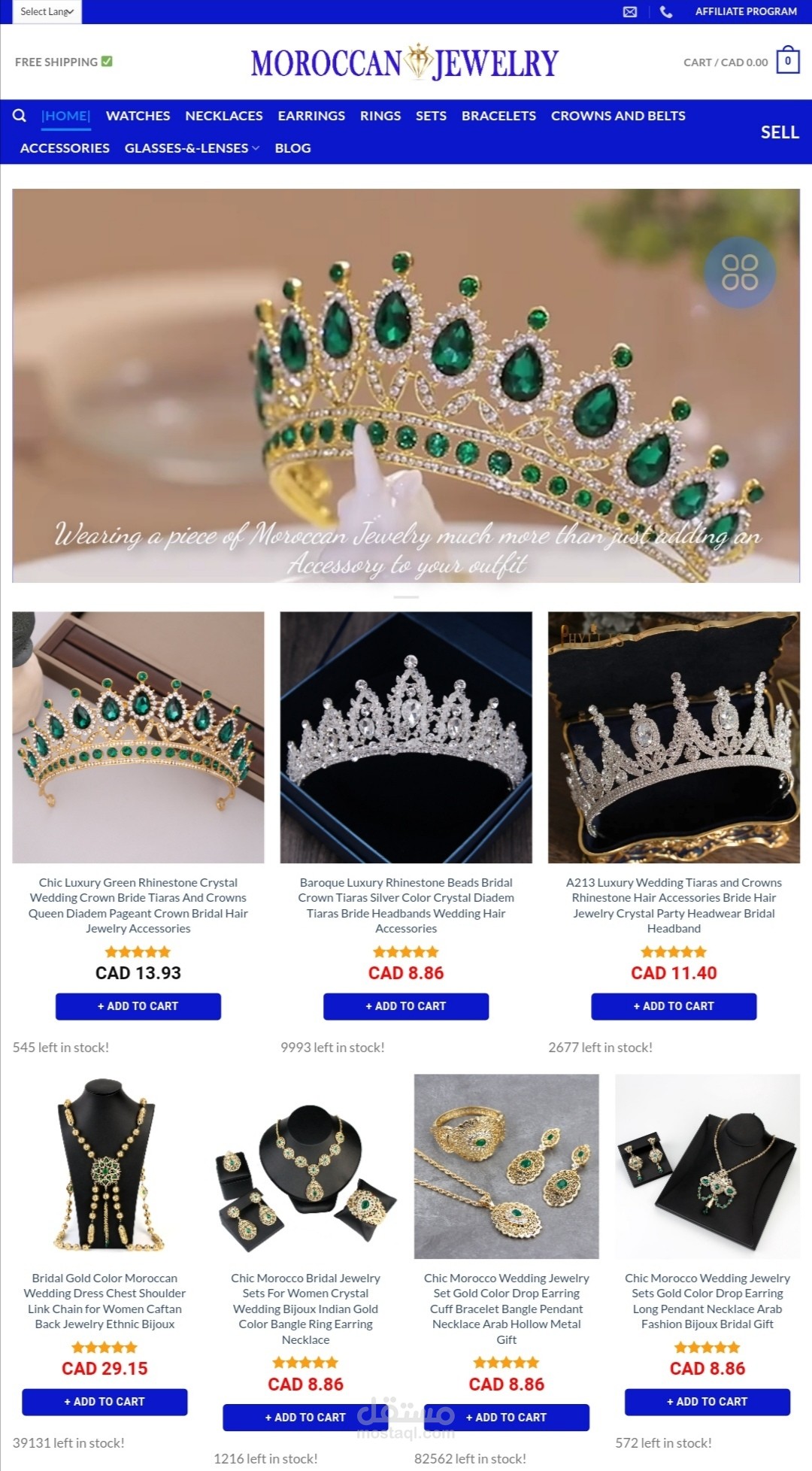Open the Blog menu item
The height and width of the screenshot is (1471, 812).
[x=292, y=148]
